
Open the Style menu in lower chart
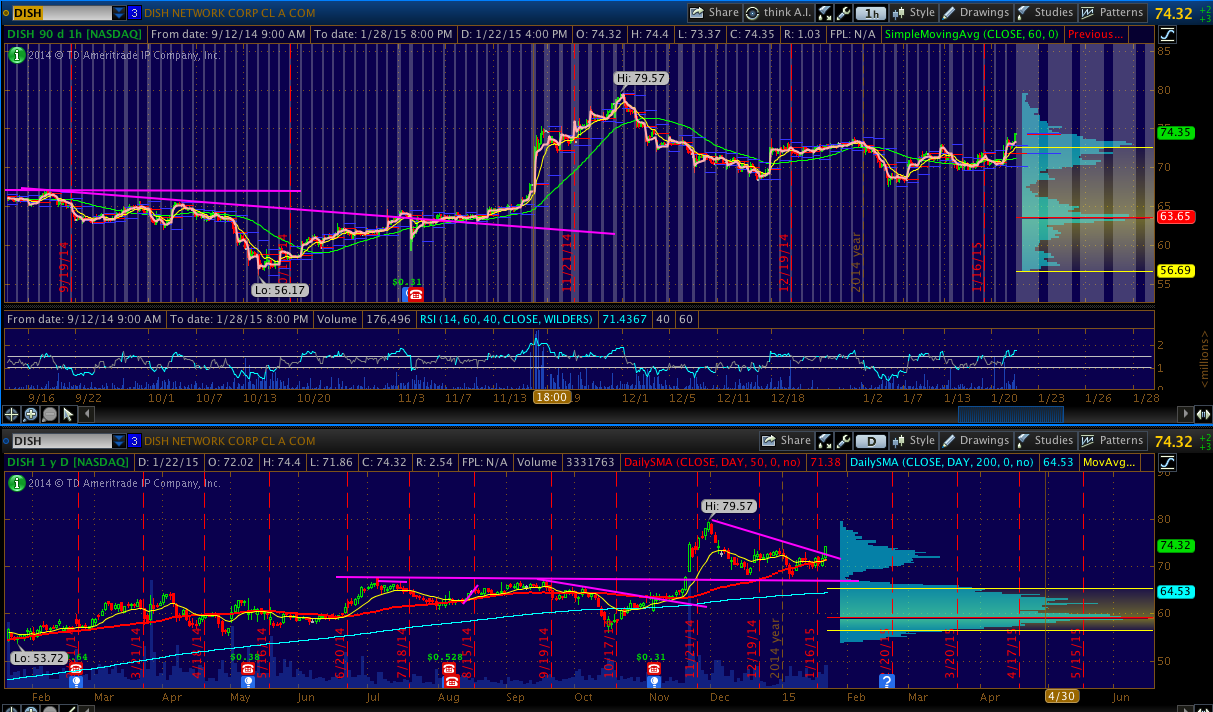[914, 440]
